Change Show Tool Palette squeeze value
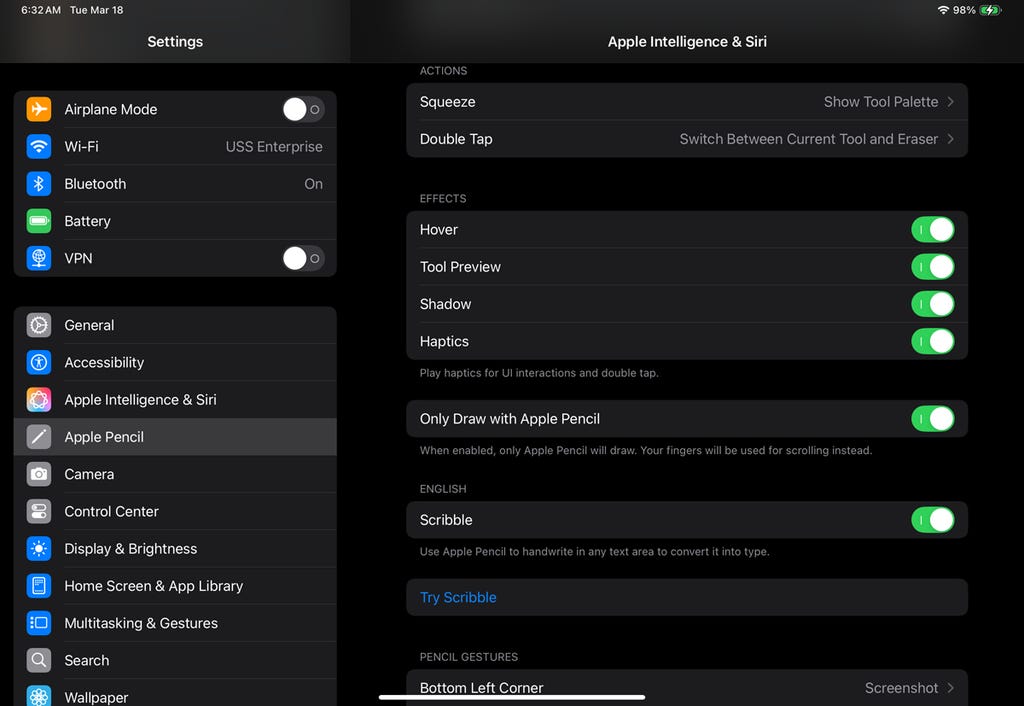The image size is (1024, 706). pos(880,102)
